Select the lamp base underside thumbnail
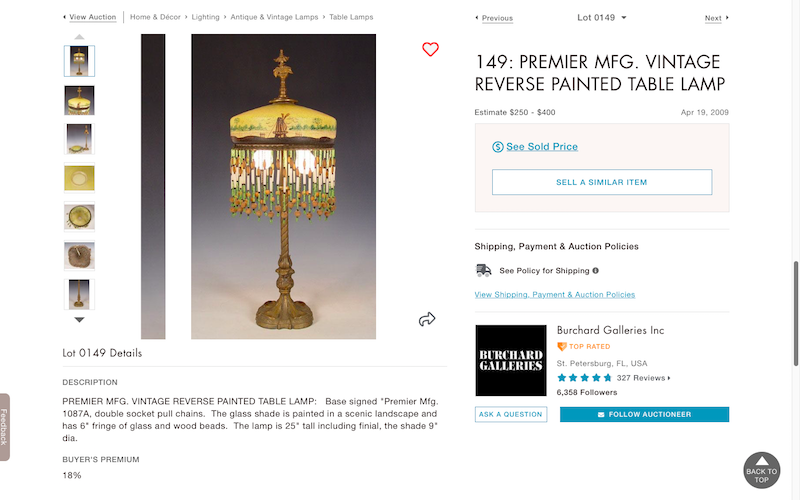800x500 pixels. 79,255
